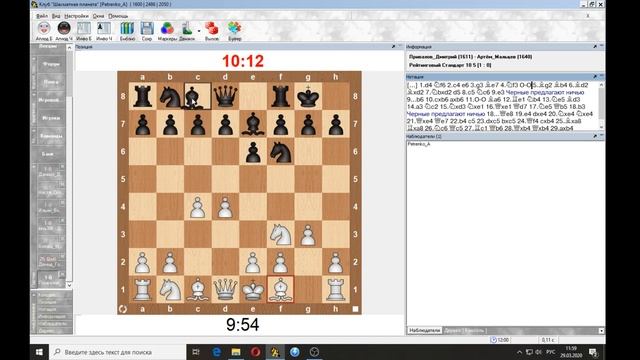Open Windows Start menu
Viewport: 640px width, 360px height.
point(39,352)
